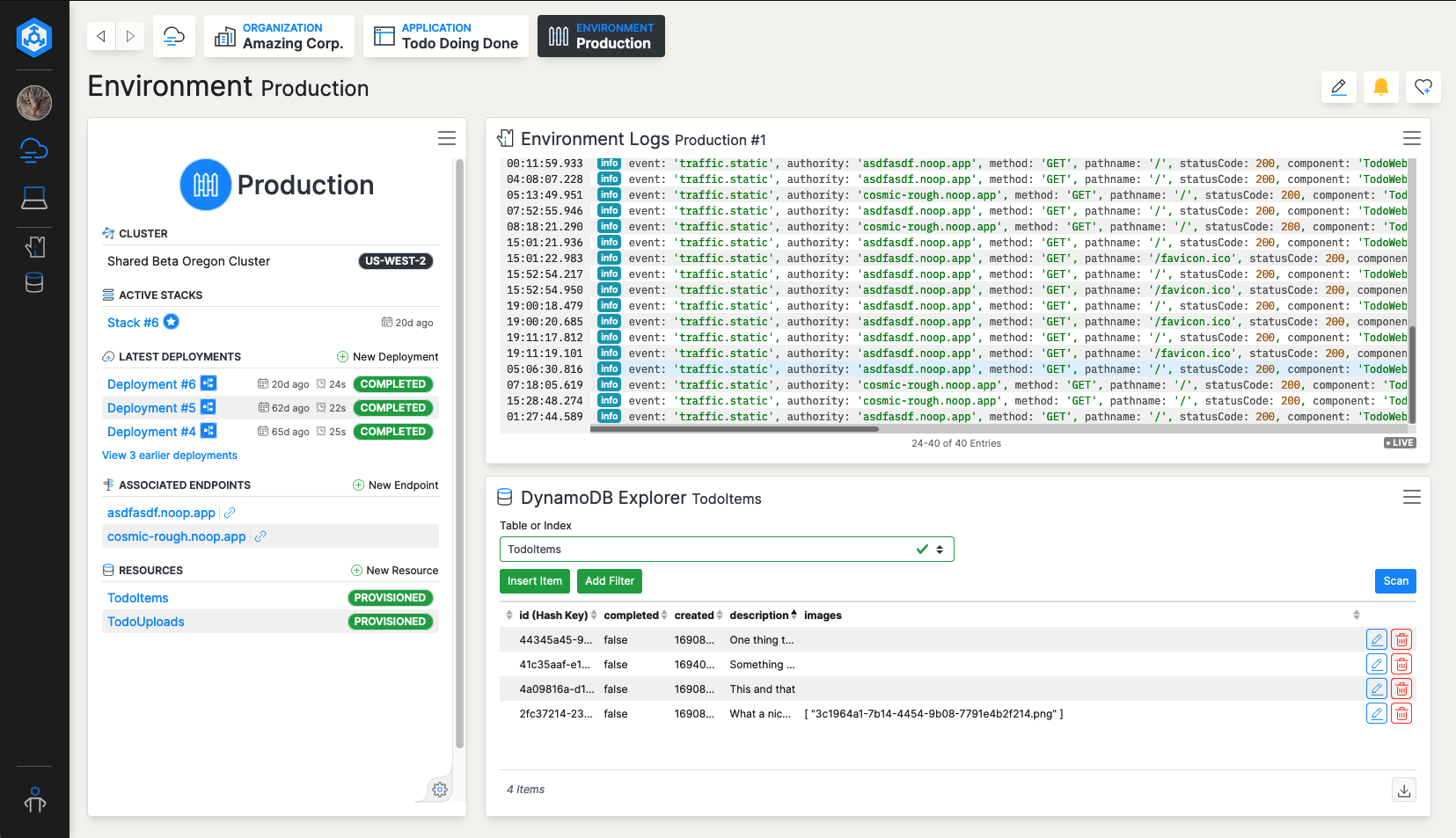Toggle the LIVE indicator in Environment Logs

pos(1400,443)
